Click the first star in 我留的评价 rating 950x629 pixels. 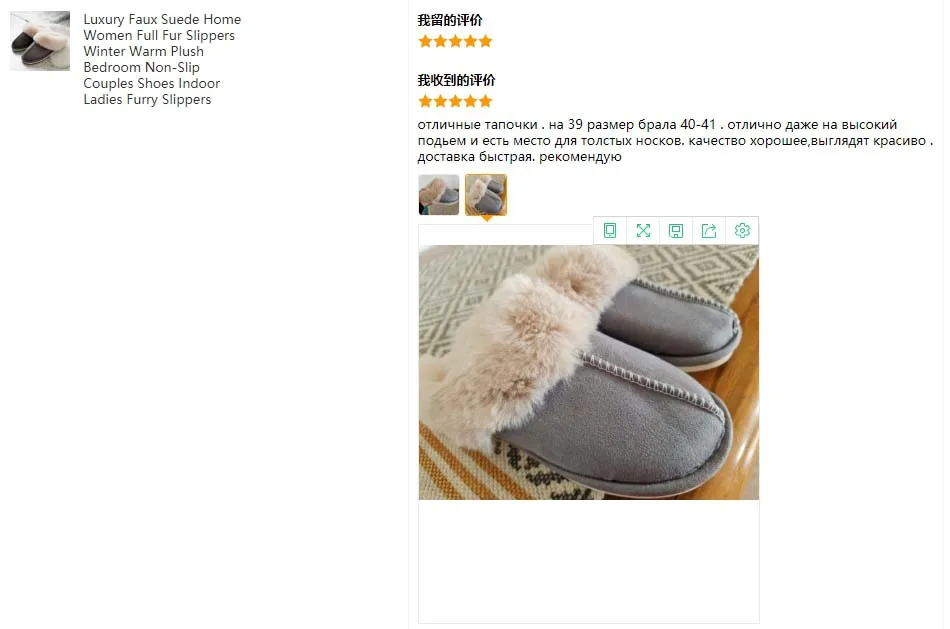tap(425, 41)
